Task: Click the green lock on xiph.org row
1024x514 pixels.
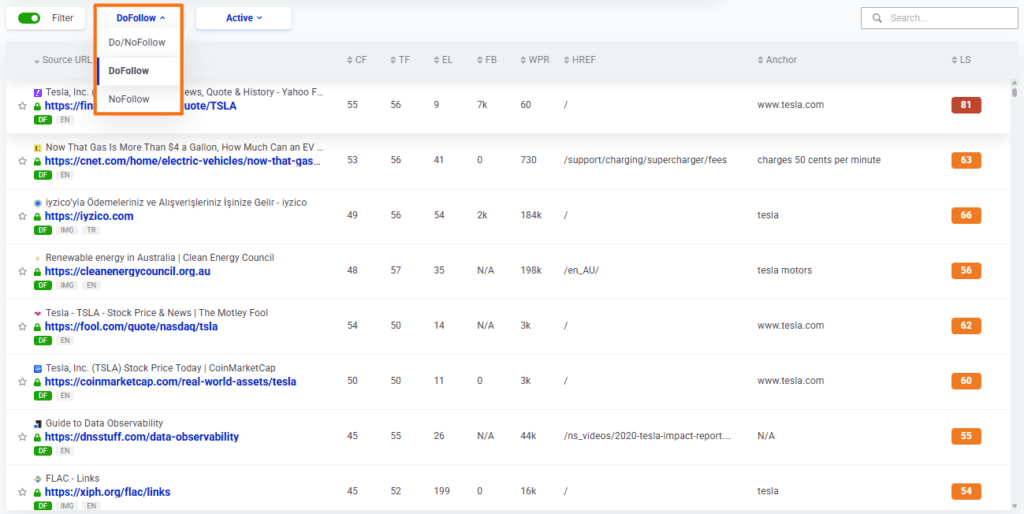Action: [37, 492]
